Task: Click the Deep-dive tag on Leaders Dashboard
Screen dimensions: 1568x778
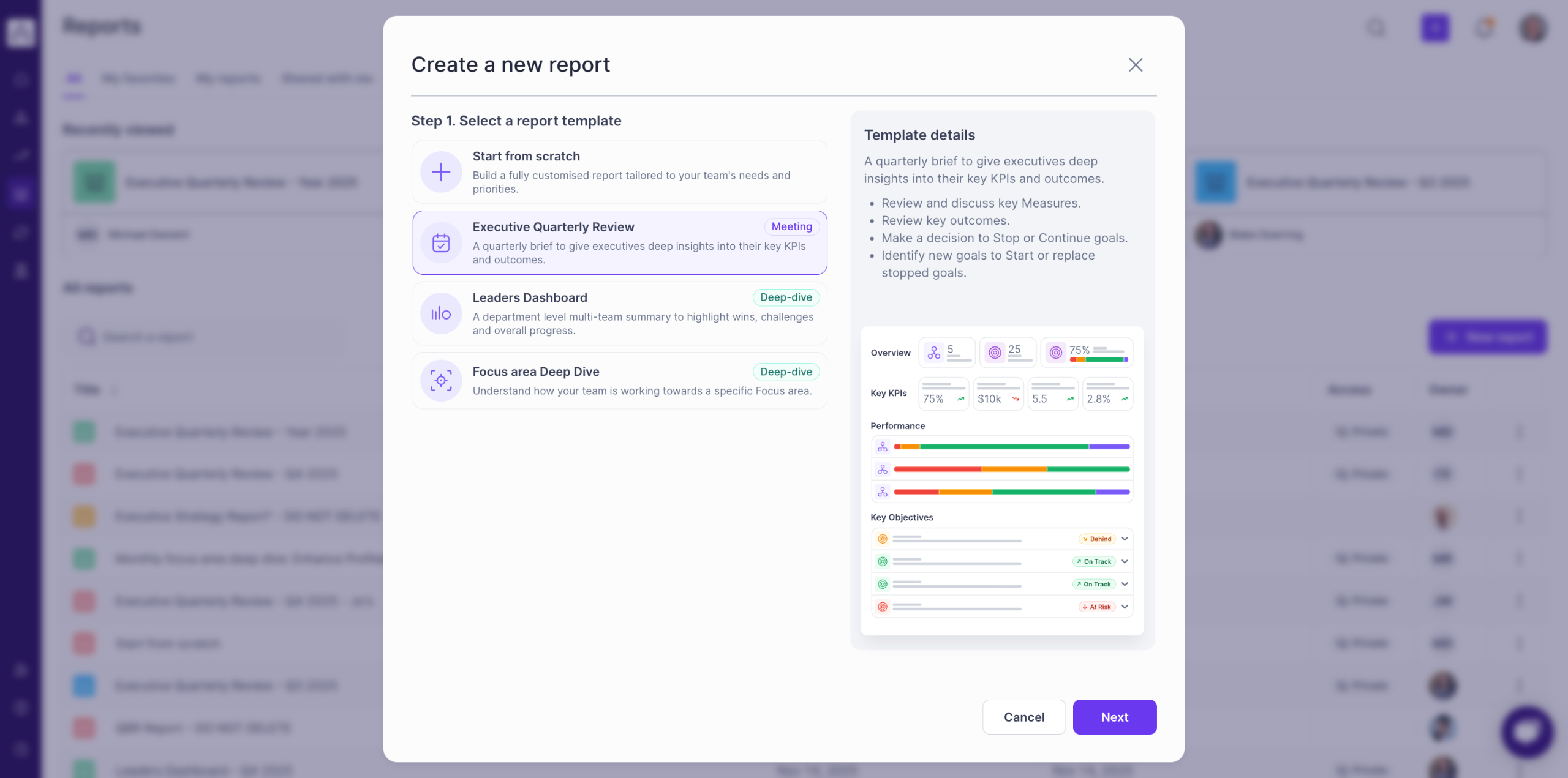Action: [x=786, y=297]
